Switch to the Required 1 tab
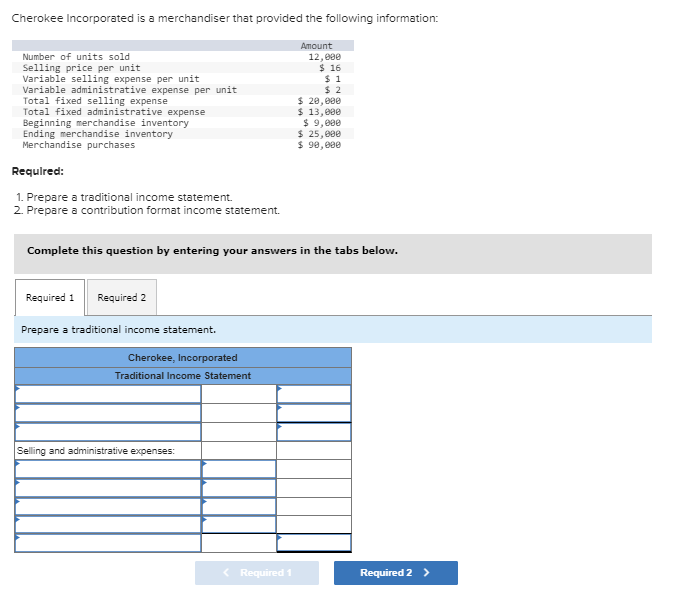The height and width of the screenshot is (612, 685). pos(50,297)
